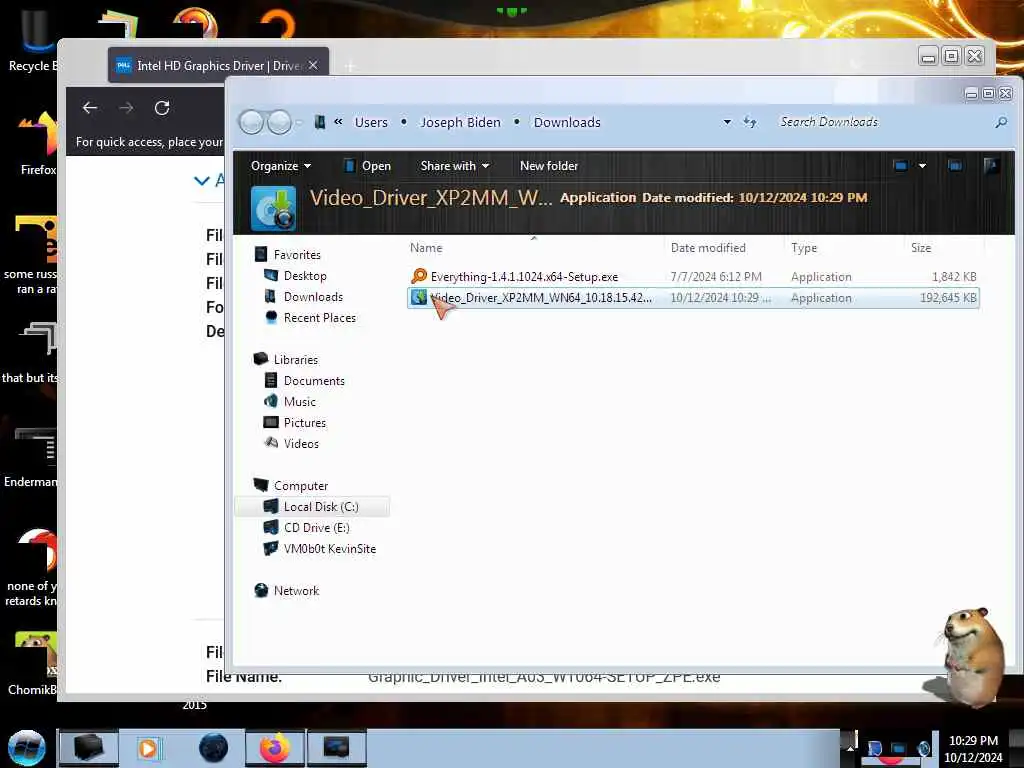Open the Share with dropdown

coord(455,166)
